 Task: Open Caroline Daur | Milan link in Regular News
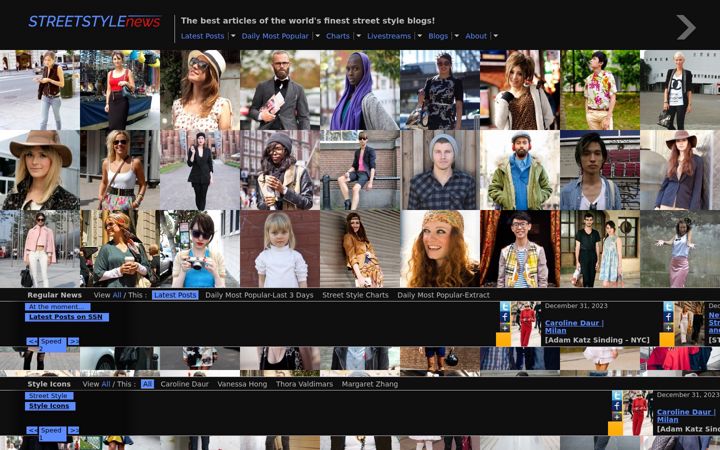point(574,327)
